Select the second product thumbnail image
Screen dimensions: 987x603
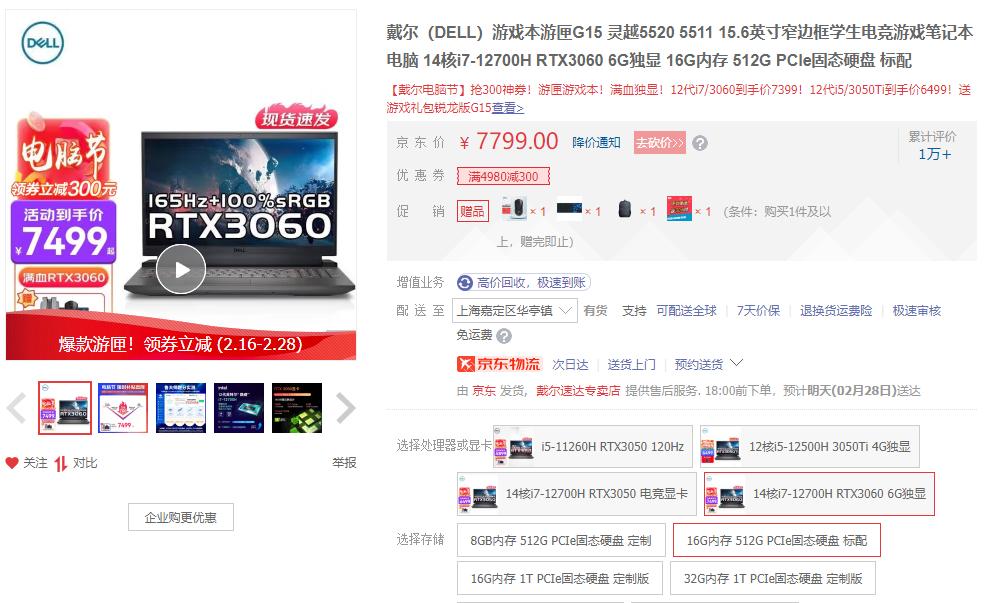[x=123, y=408]
